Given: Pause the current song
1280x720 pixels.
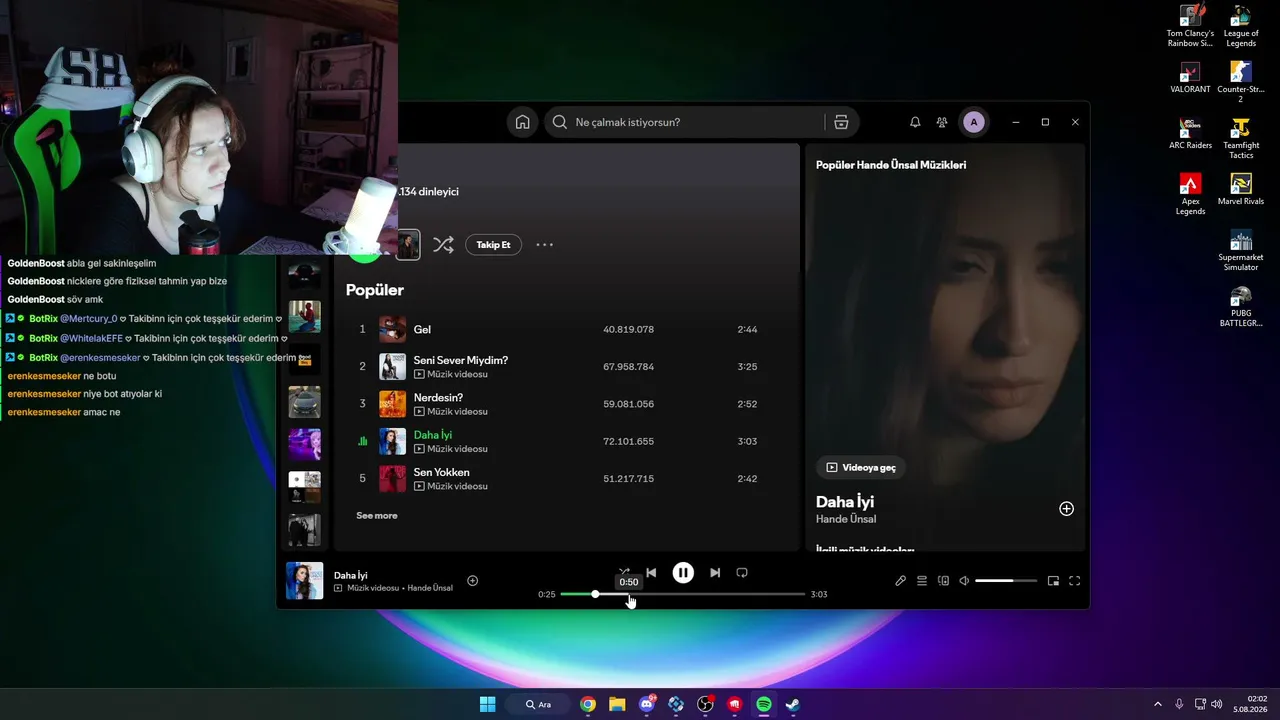Looking at the screenshot, I should click(683, 573).
